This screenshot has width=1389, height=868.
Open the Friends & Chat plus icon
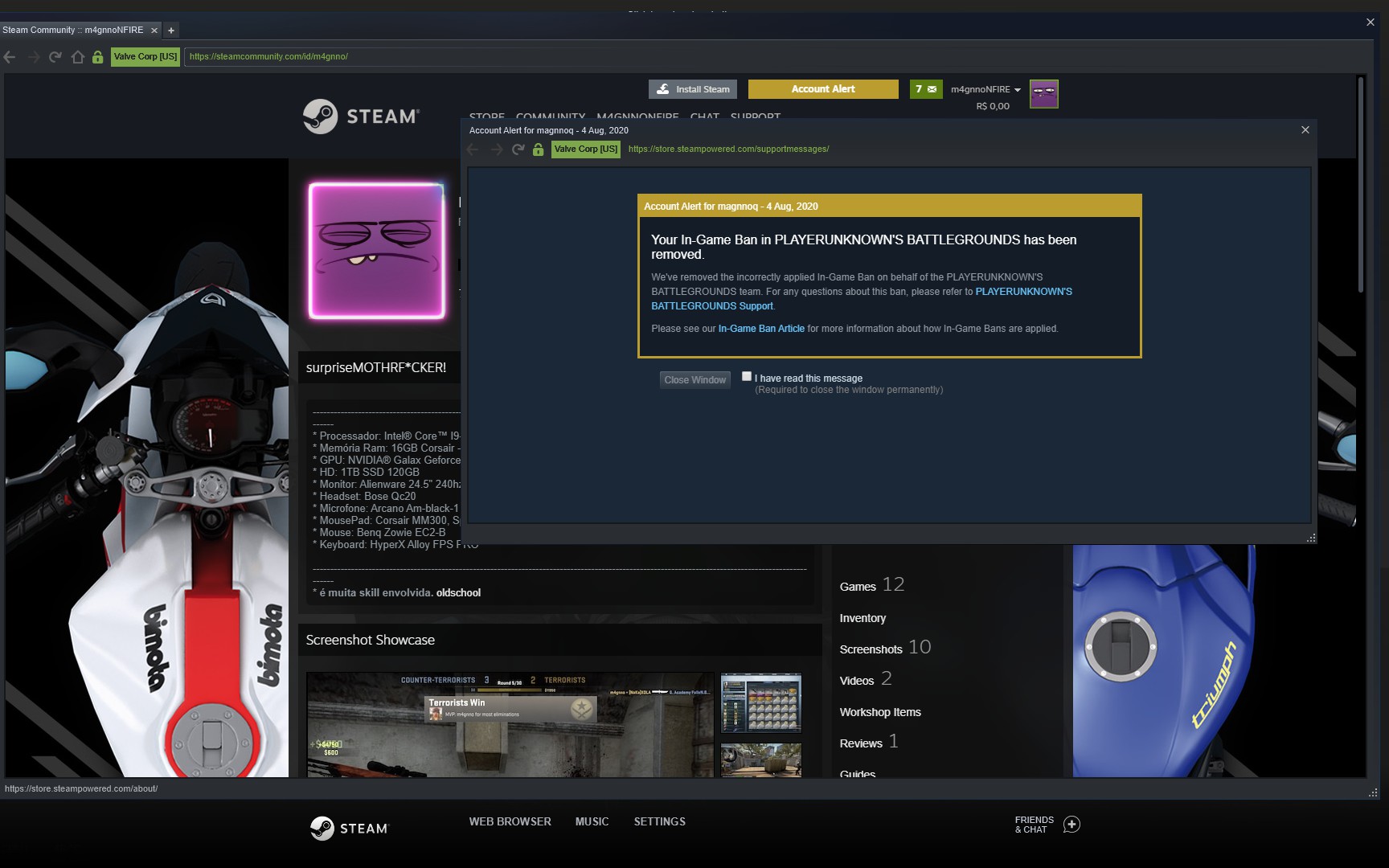pos(1071,825)
